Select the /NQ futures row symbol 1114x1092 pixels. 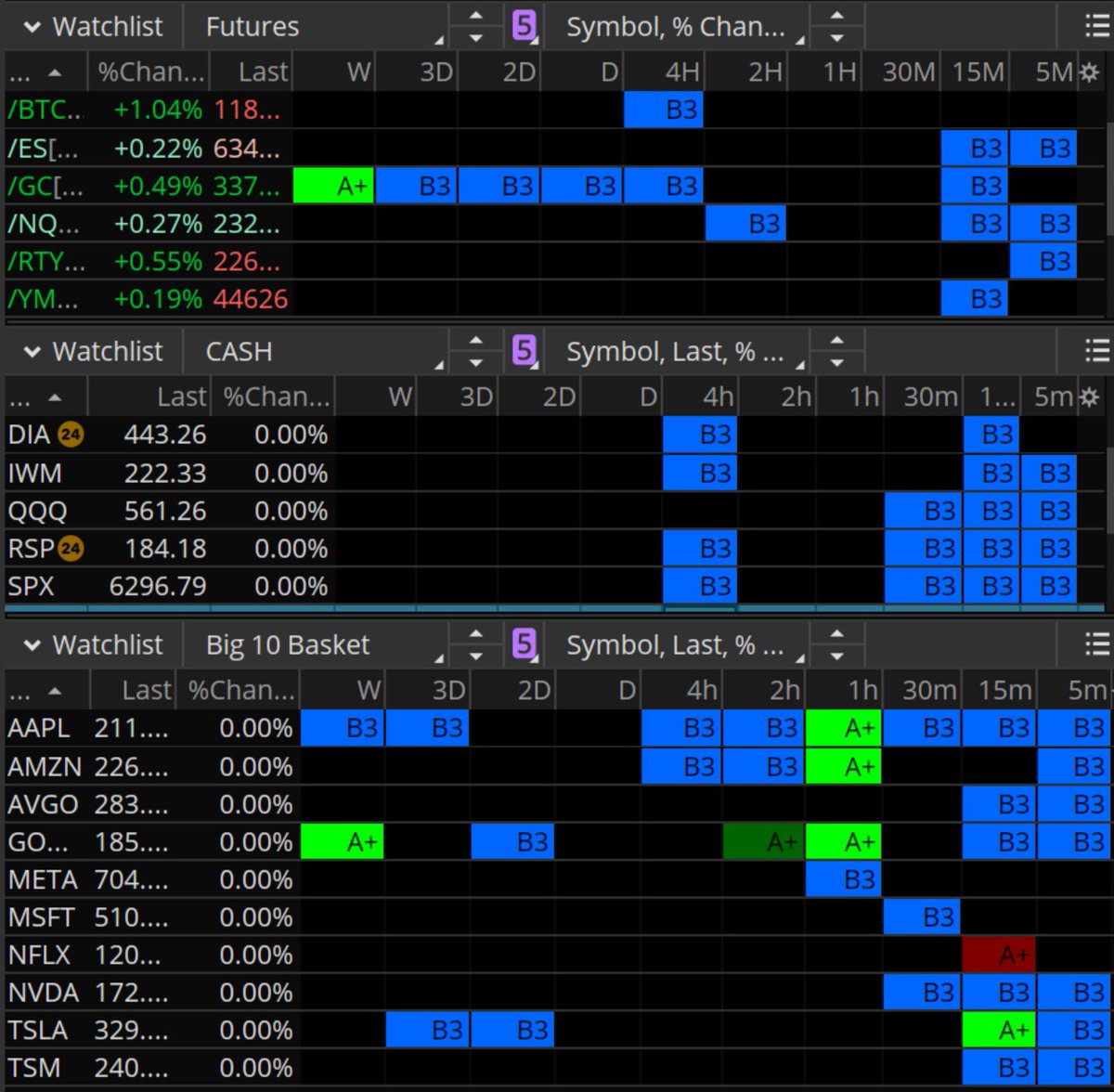(x=45, y=224)
